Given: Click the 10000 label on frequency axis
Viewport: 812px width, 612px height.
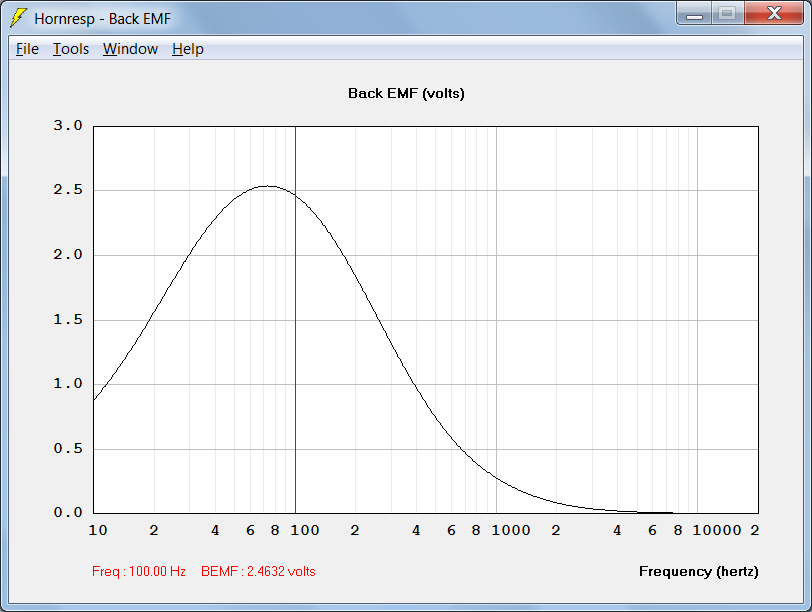Looking at the screenshot, I should click(717, 530).
